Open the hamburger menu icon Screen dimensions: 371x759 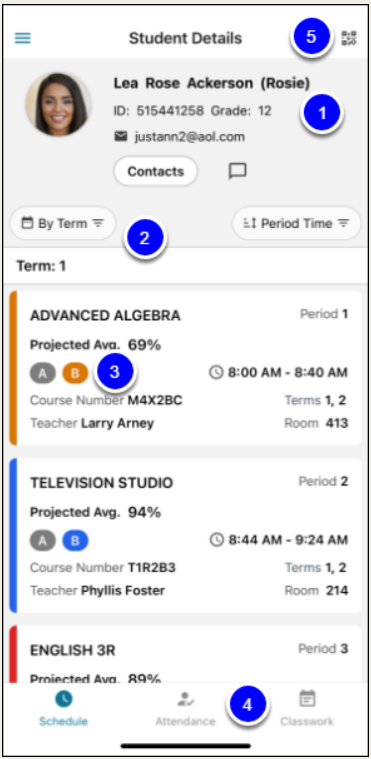[23, 38]
